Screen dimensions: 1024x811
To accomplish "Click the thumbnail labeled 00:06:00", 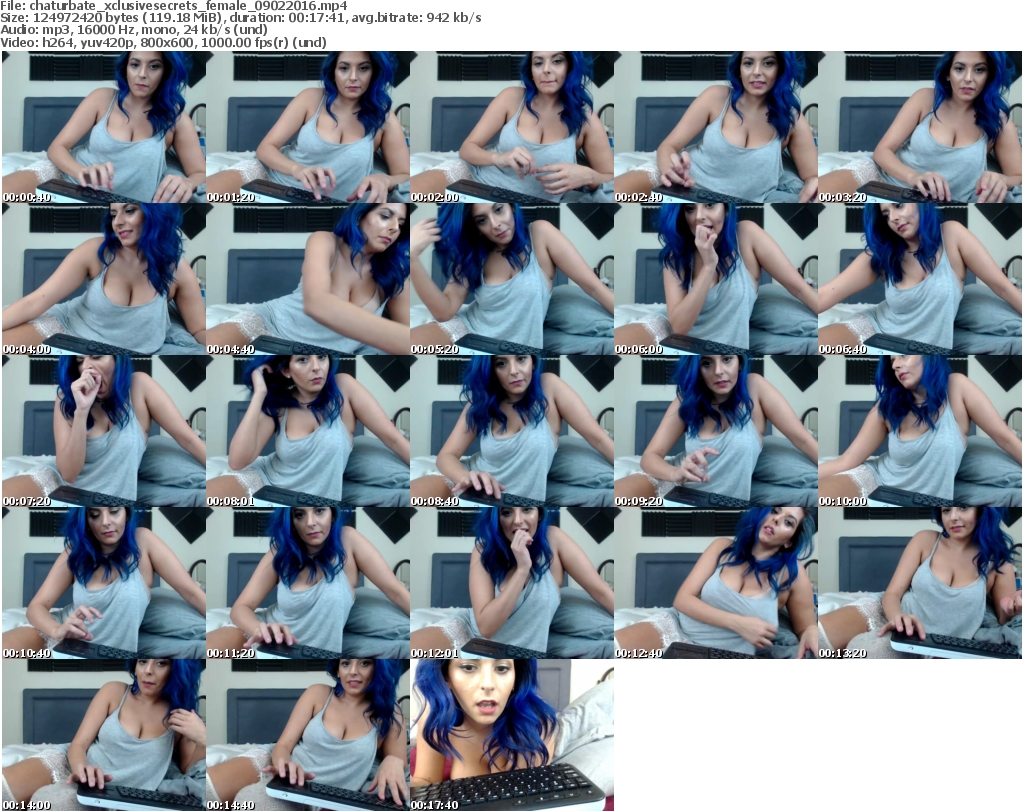I will click(716, 279).
